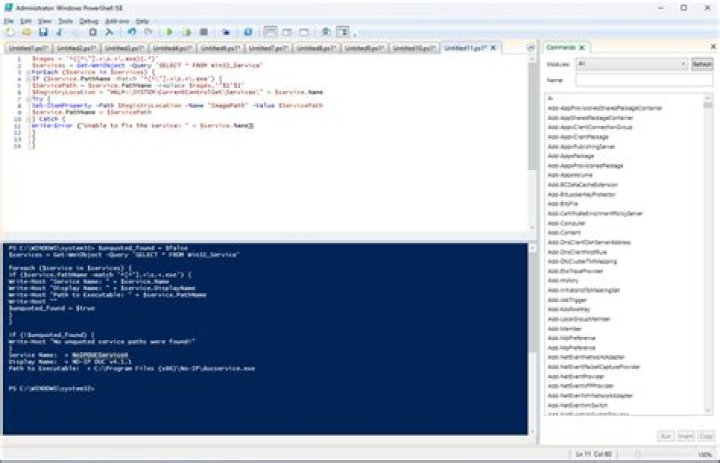Image resolution: width=720 pixels, height=463 pixels.
Task: Click the script pane vertical scrollbar
Action: [x=532, y=115]
